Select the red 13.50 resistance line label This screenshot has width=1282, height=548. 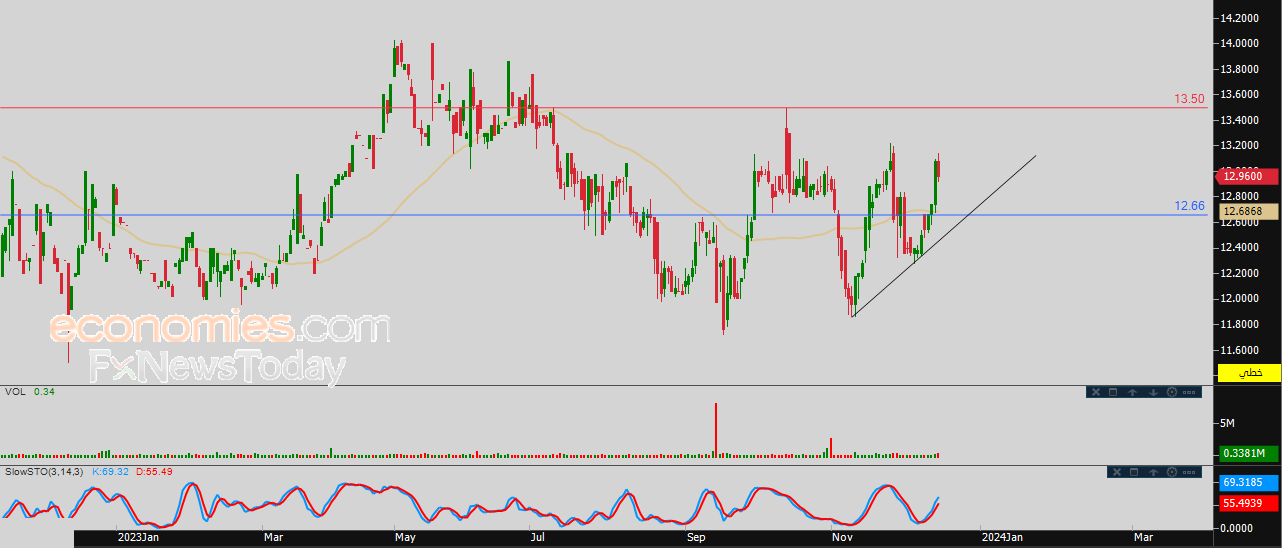tap(1189, 99)
